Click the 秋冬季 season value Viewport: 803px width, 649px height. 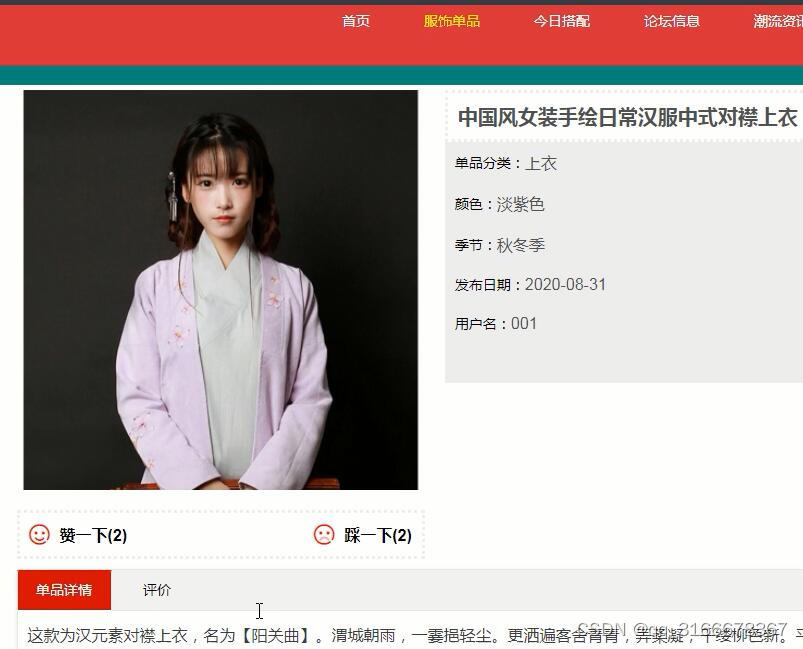pos(520,245)
